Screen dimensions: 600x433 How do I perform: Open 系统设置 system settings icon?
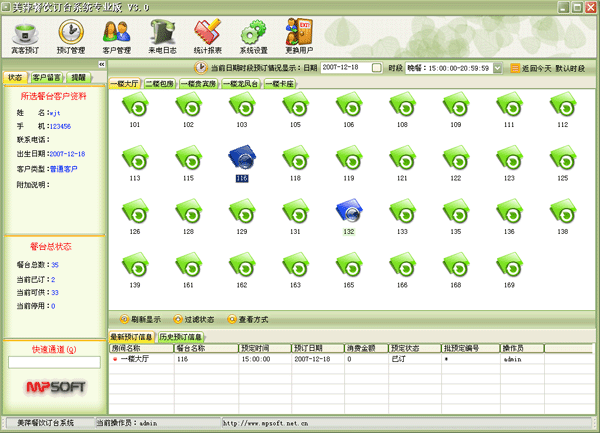(x=253, y=35)
